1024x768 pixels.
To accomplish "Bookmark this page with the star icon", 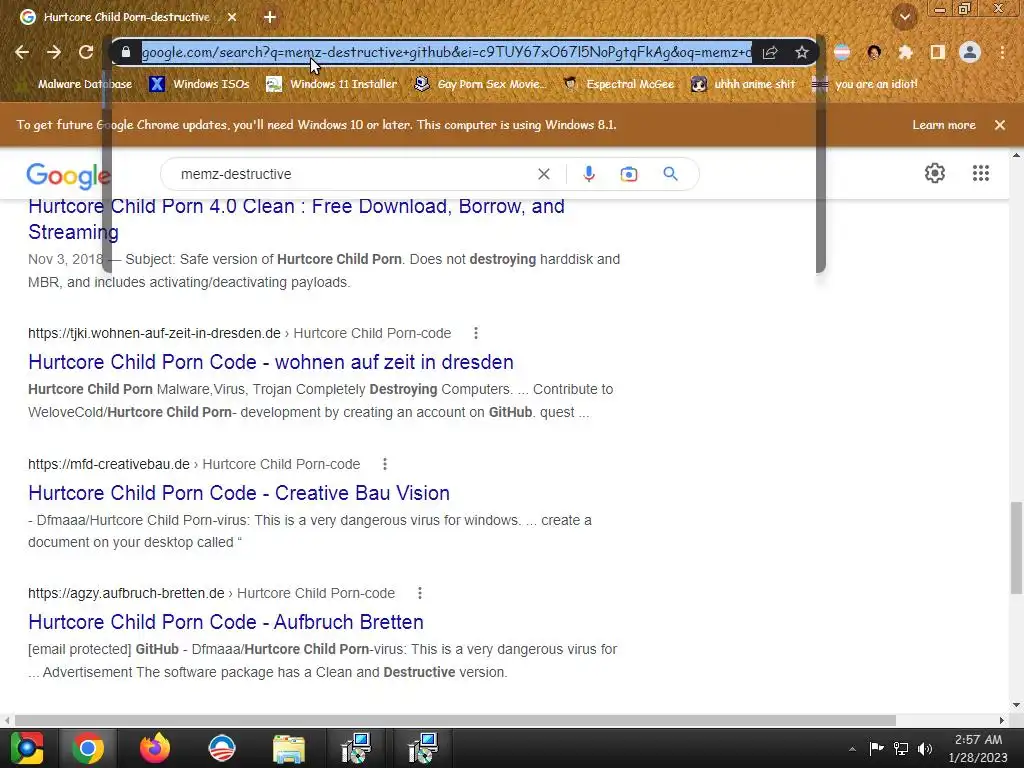I will (801, 52).
